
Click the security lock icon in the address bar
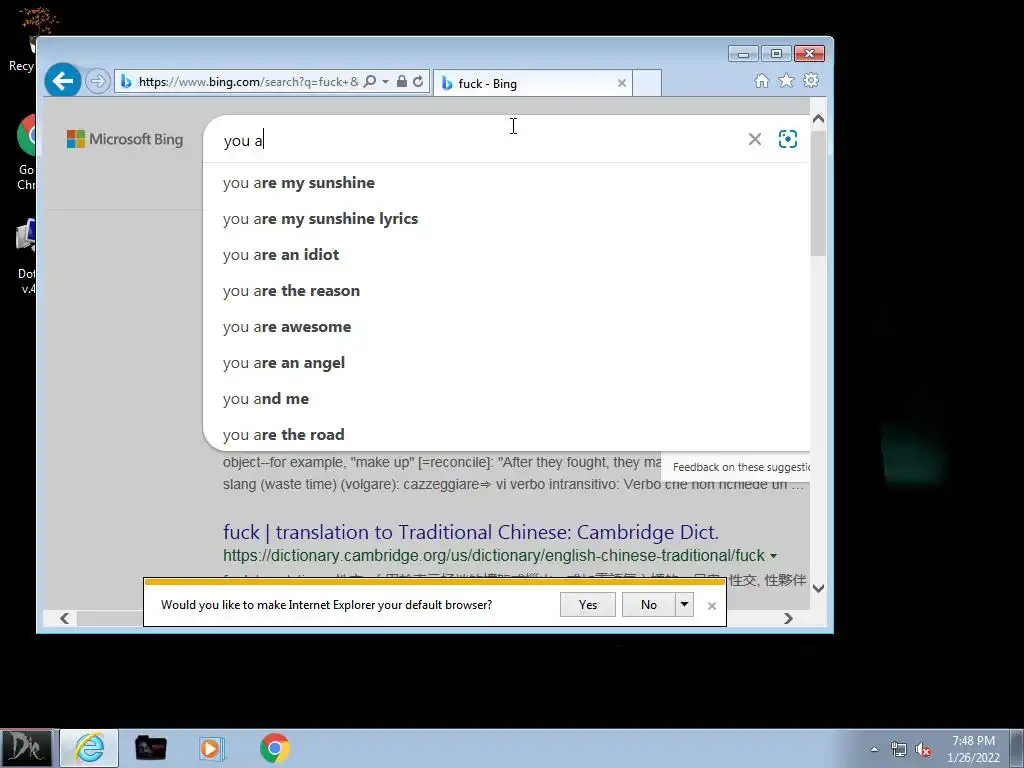402,82
